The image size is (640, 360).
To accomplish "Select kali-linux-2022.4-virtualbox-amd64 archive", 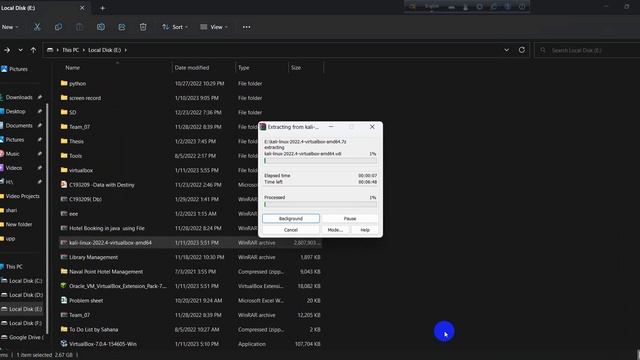I will 110,242.
